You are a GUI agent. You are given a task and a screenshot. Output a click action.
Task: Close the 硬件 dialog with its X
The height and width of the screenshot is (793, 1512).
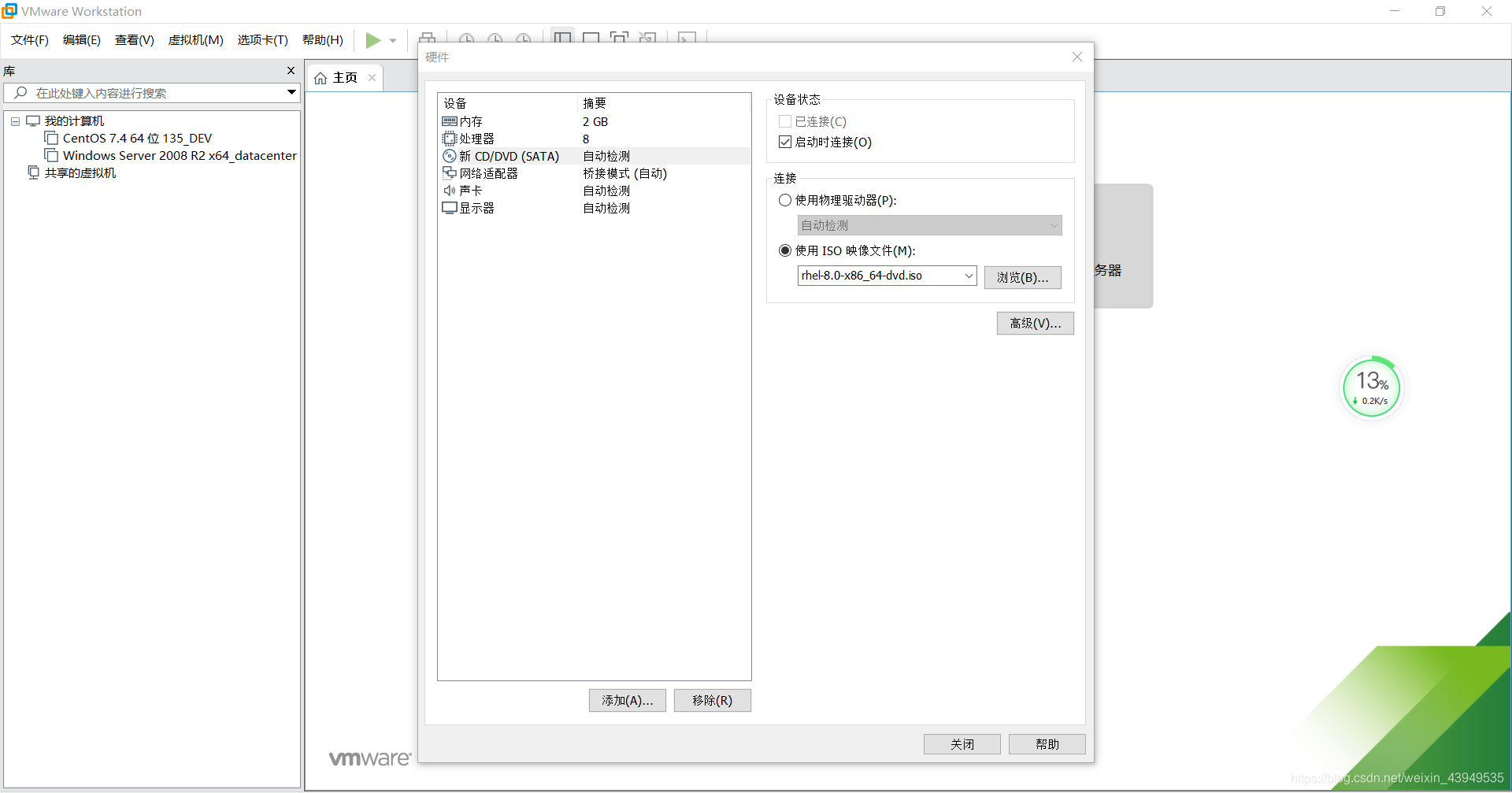[x=1077, y=57]
